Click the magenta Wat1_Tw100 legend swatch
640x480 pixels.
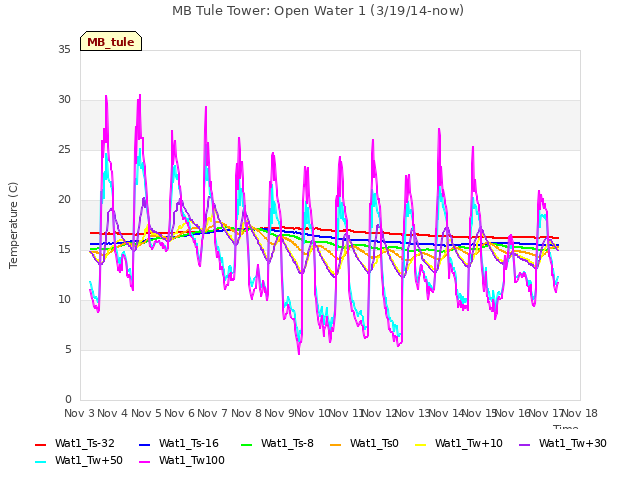point(144,462)
